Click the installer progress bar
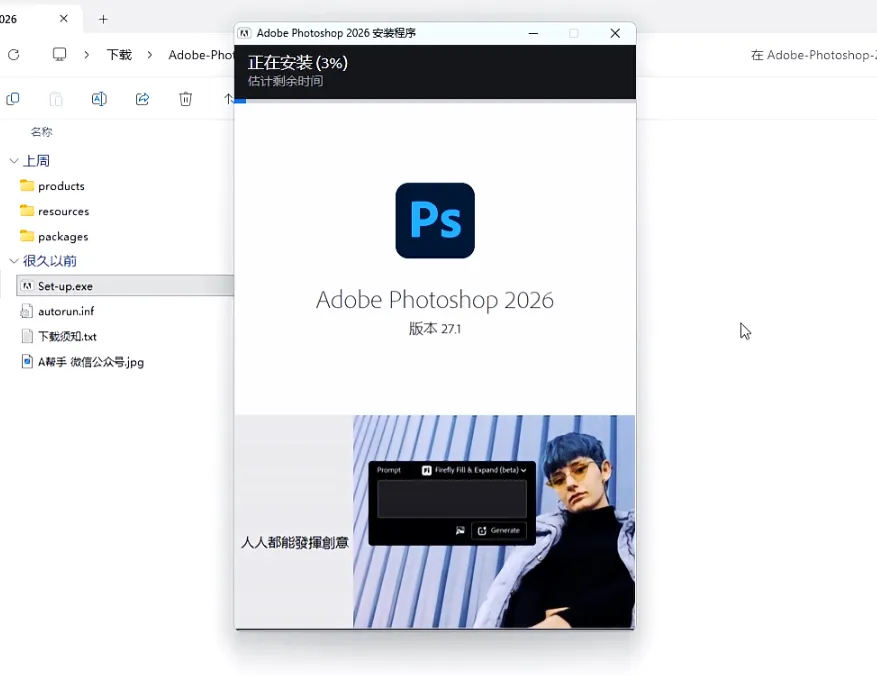877x676 pixels. [435, 101]
